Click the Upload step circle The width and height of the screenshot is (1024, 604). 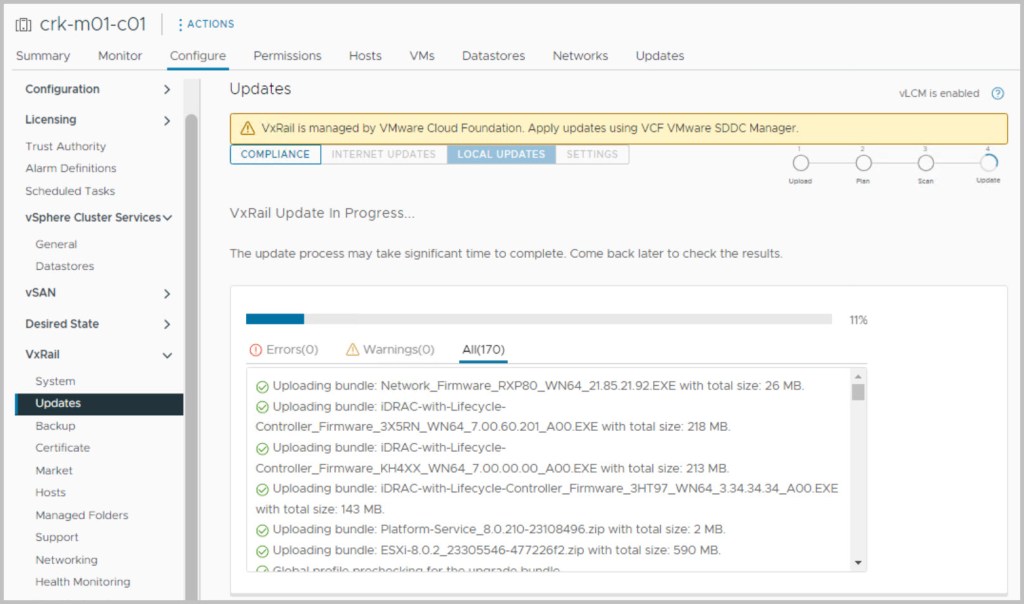(800, 163)
